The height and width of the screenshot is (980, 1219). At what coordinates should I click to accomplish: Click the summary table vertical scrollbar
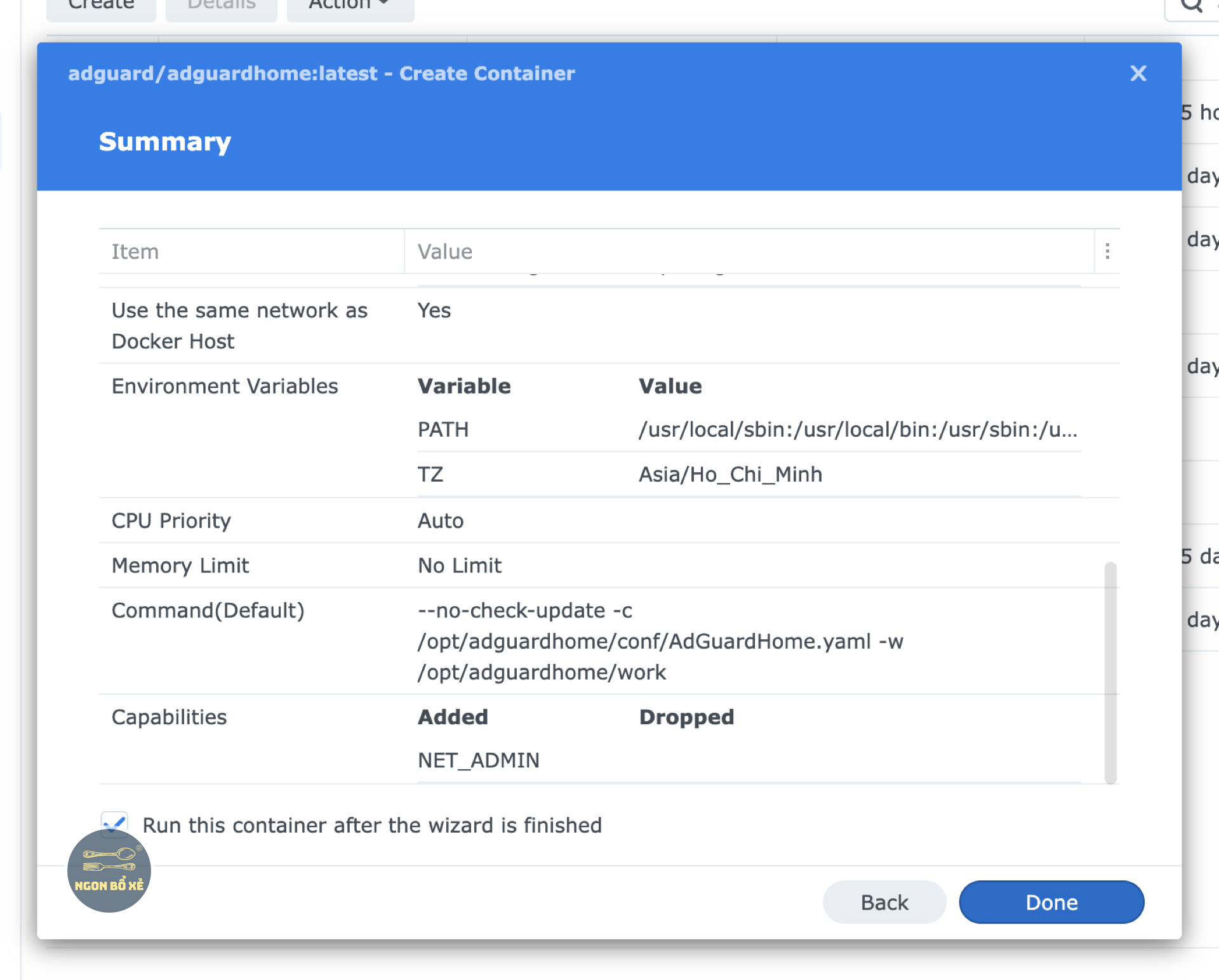tap(1110, 673)
